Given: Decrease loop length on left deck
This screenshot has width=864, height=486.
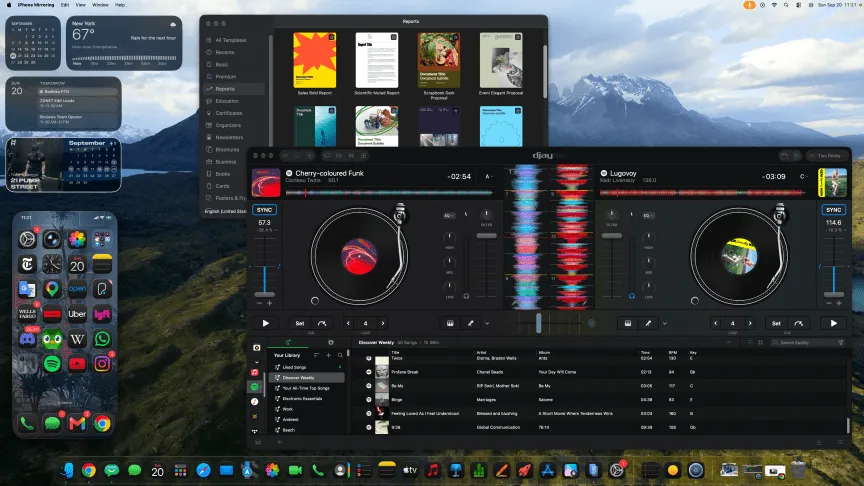Looking at the screenshot, I should [x=348, y=323].
